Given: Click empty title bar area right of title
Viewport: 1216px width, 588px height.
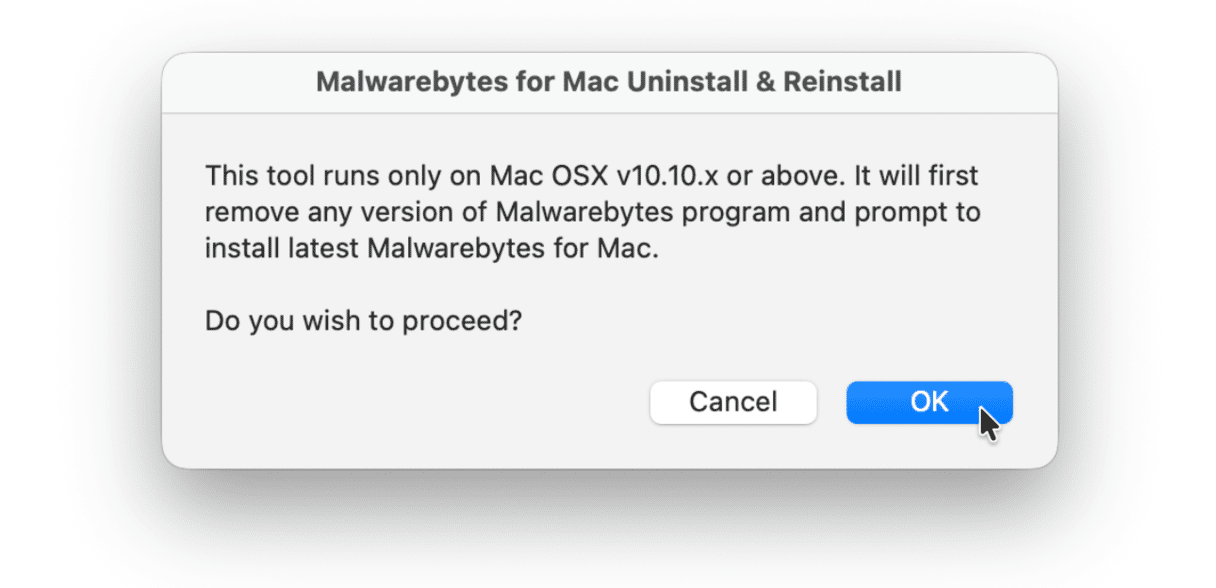Looking at the screenshot, I should click(980, 82).
